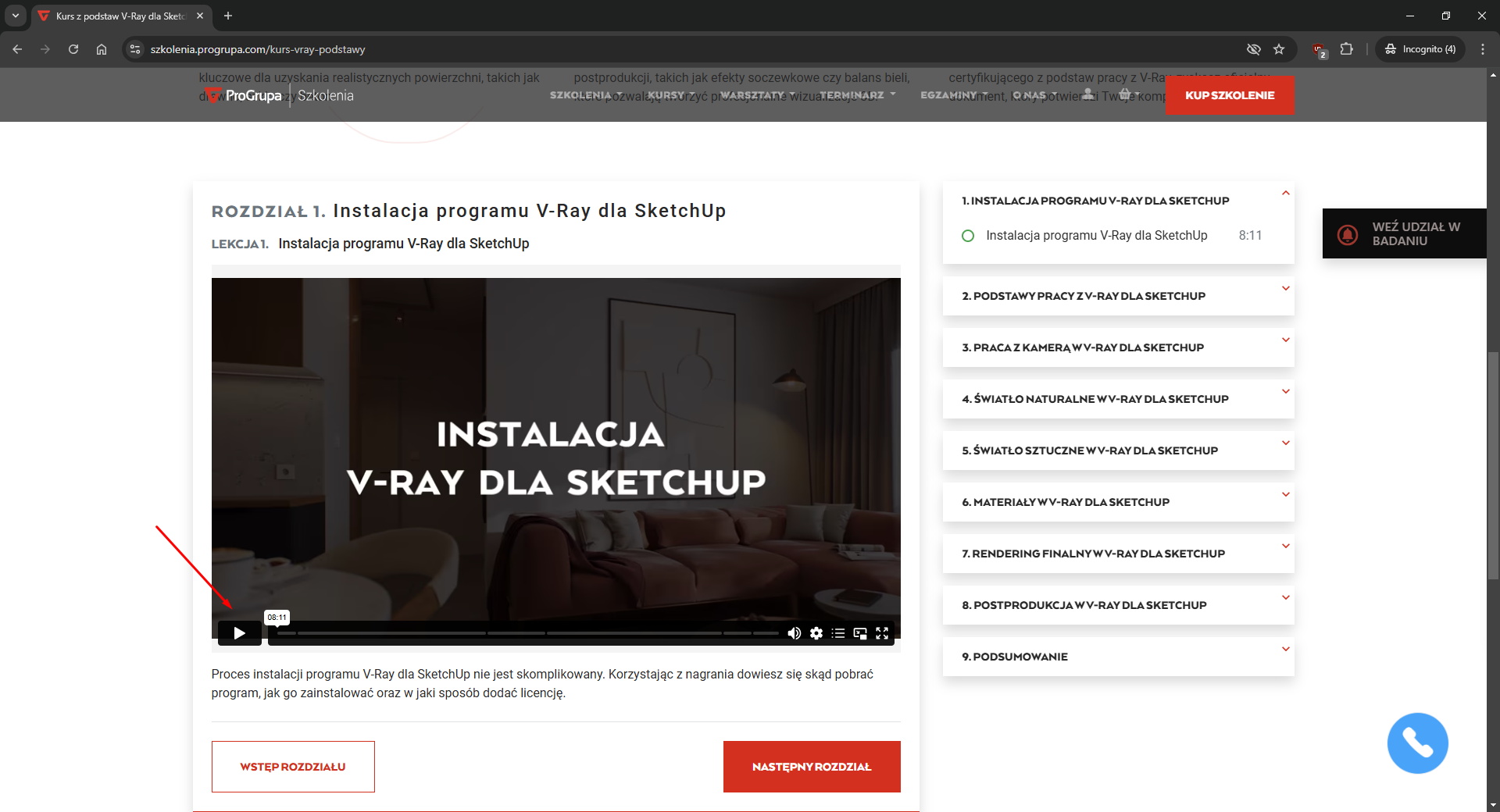Screen dimensions: 1500x812
Task: Open the tab search dropdown arrow
Action: coord(16,16)
